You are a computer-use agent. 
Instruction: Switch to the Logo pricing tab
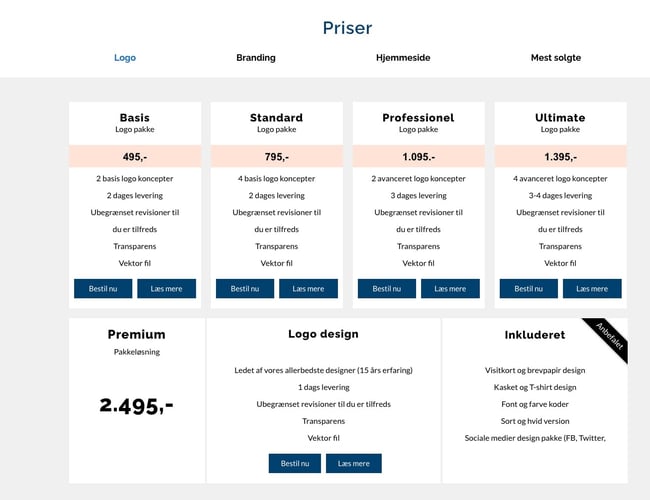[x=125, y=58]
